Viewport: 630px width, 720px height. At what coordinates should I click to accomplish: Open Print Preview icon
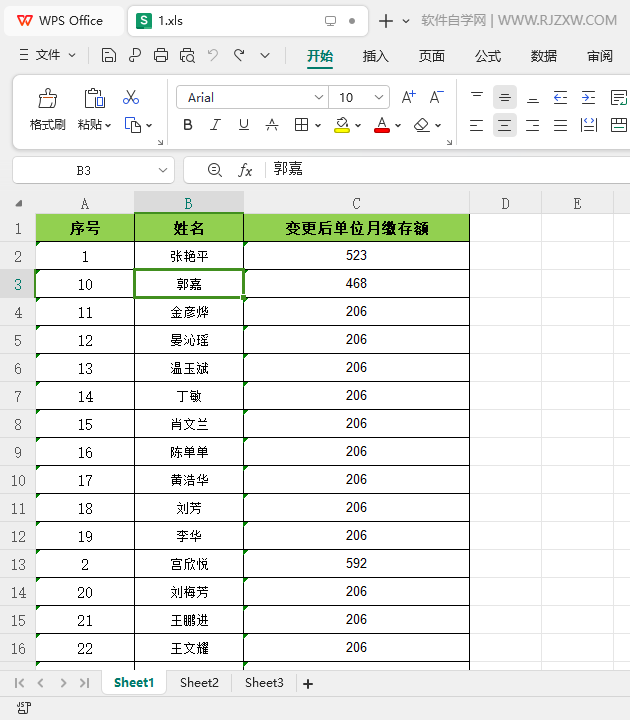point(187,56)
